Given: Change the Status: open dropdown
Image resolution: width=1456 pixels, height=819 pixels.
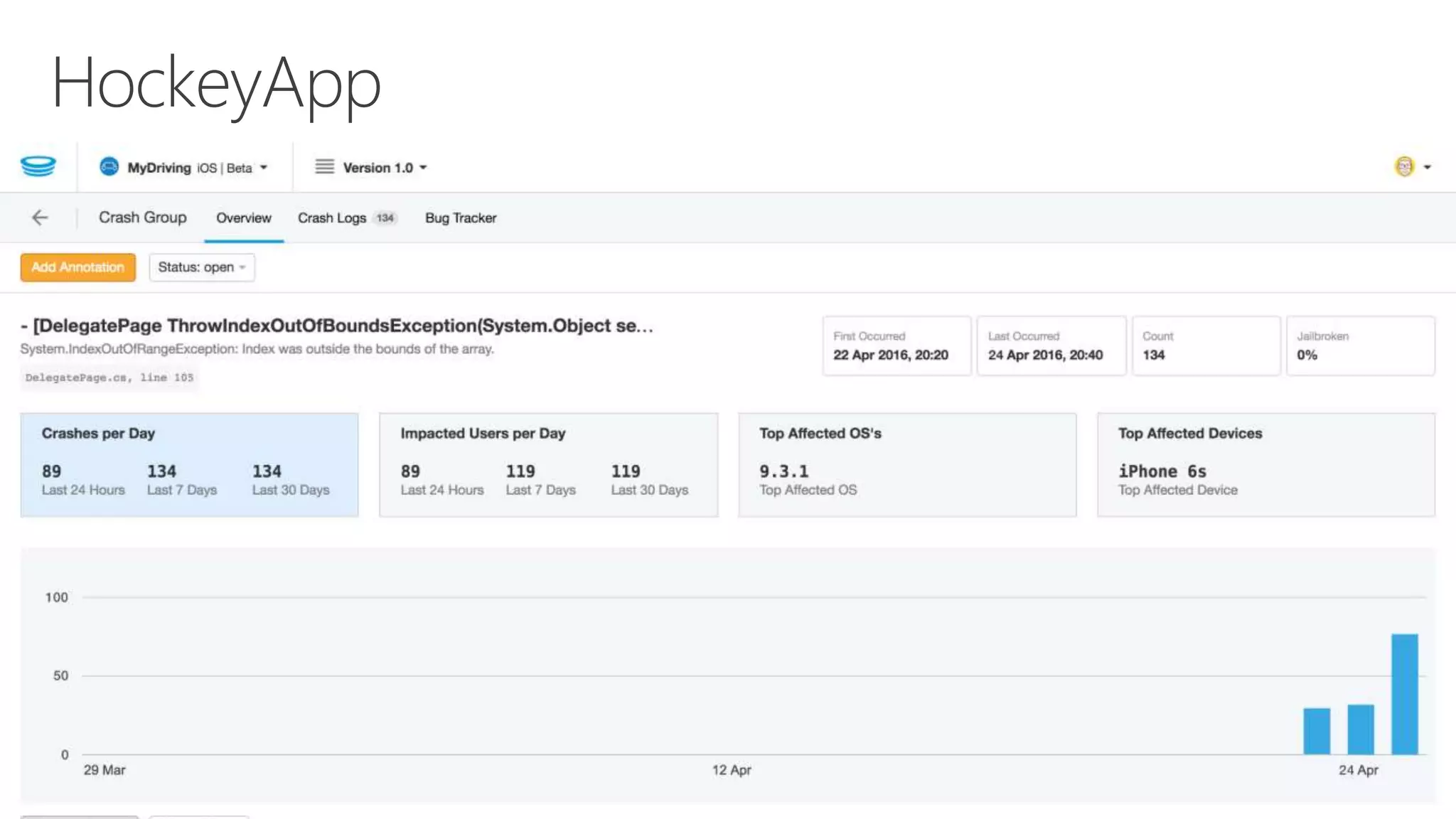Looking at the screenshot, I should [x=202, y=267].
